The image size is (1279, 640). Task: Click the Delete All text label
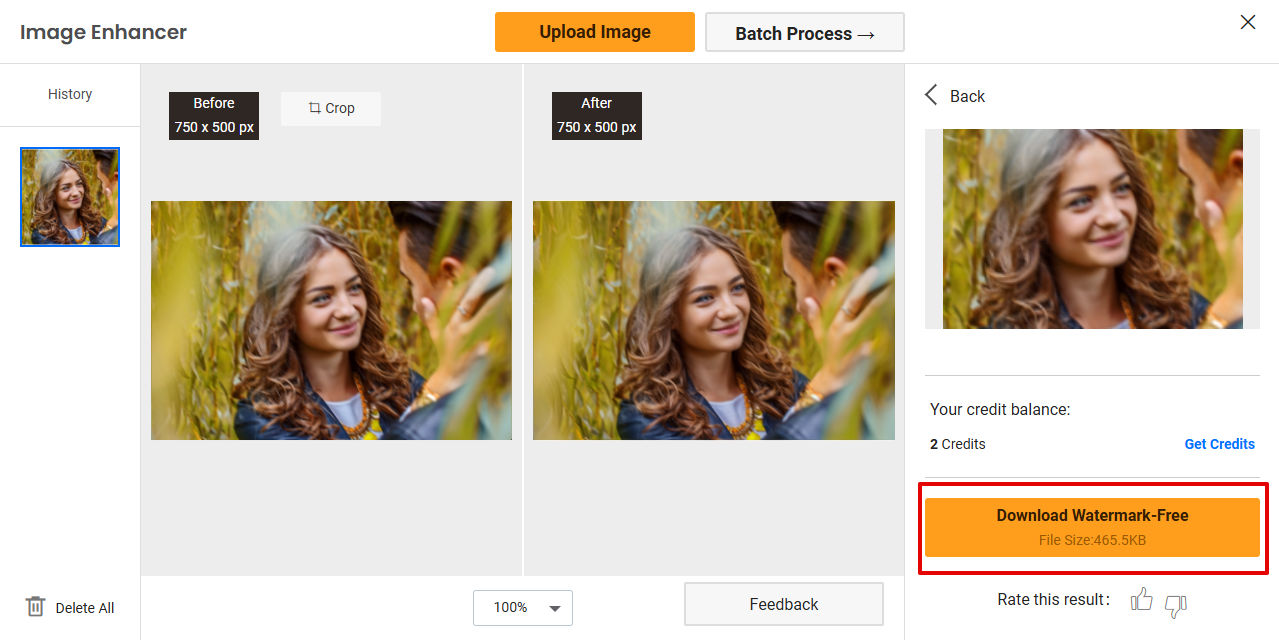[85, 608]
